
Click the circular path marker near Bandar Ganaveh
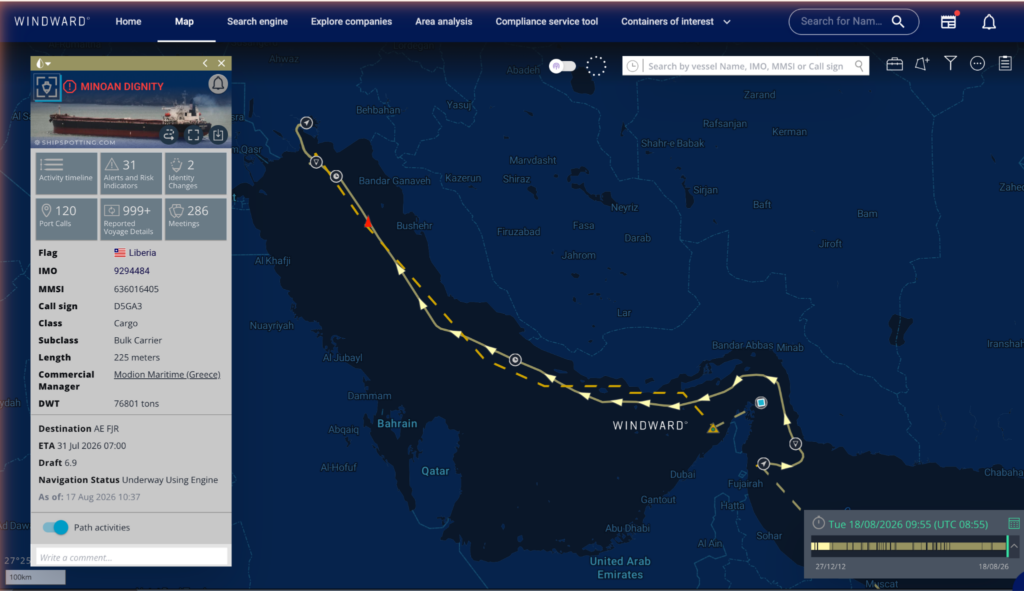[x=336, y=176]
